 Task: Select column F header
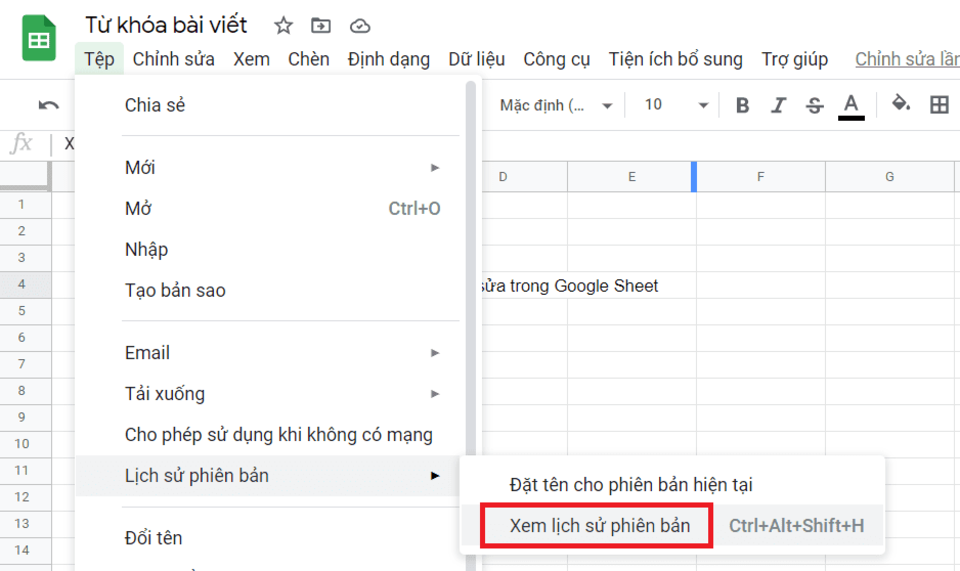pyautogui.click(x=760, y=177)
